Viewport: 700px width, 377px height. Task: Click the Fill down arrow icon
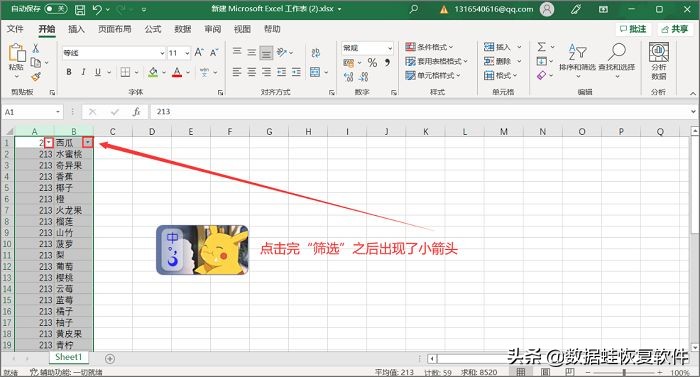click(x=542, y=61)
